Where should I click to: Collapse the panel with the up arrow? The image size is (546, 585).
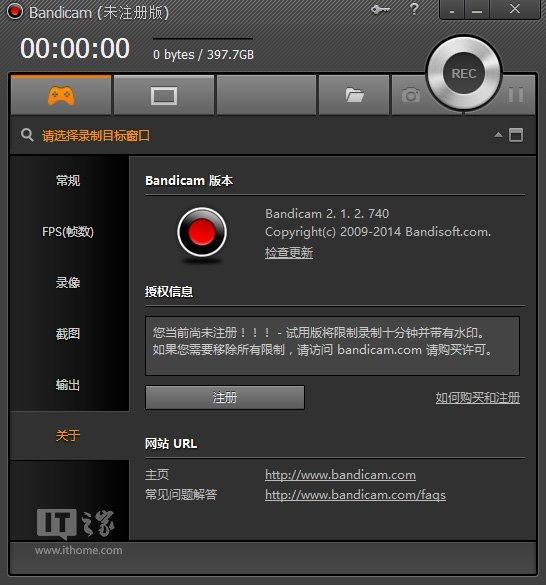tap(498, 135)
